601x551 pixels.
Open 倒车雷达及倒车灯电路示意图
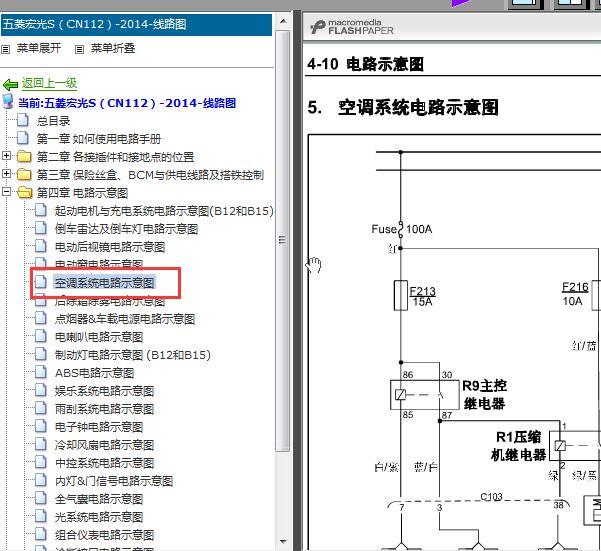tap(126, 229)
